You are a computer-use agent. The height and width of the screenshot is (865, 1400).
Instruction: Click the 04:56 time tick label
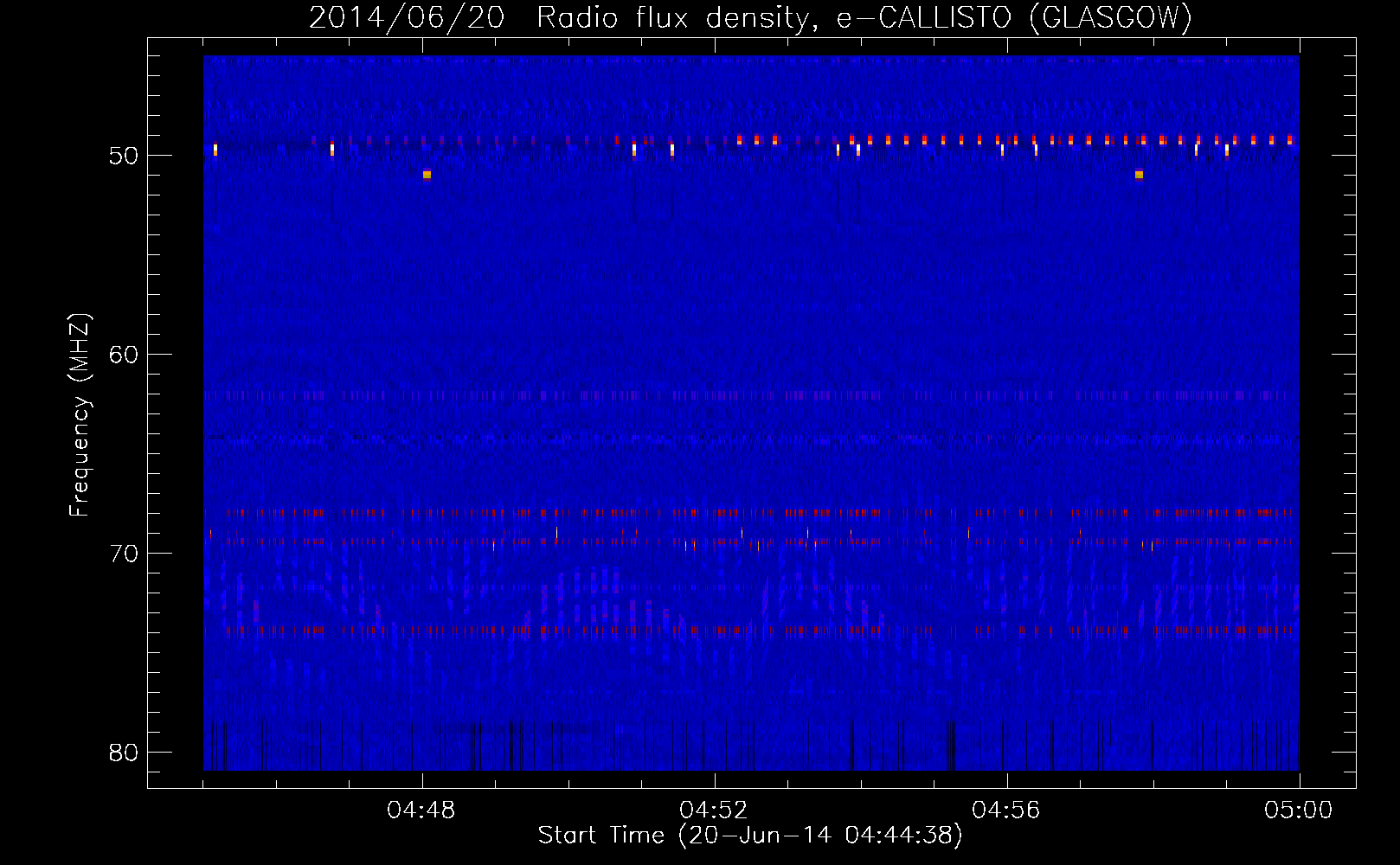click(x=1006, y=811)
